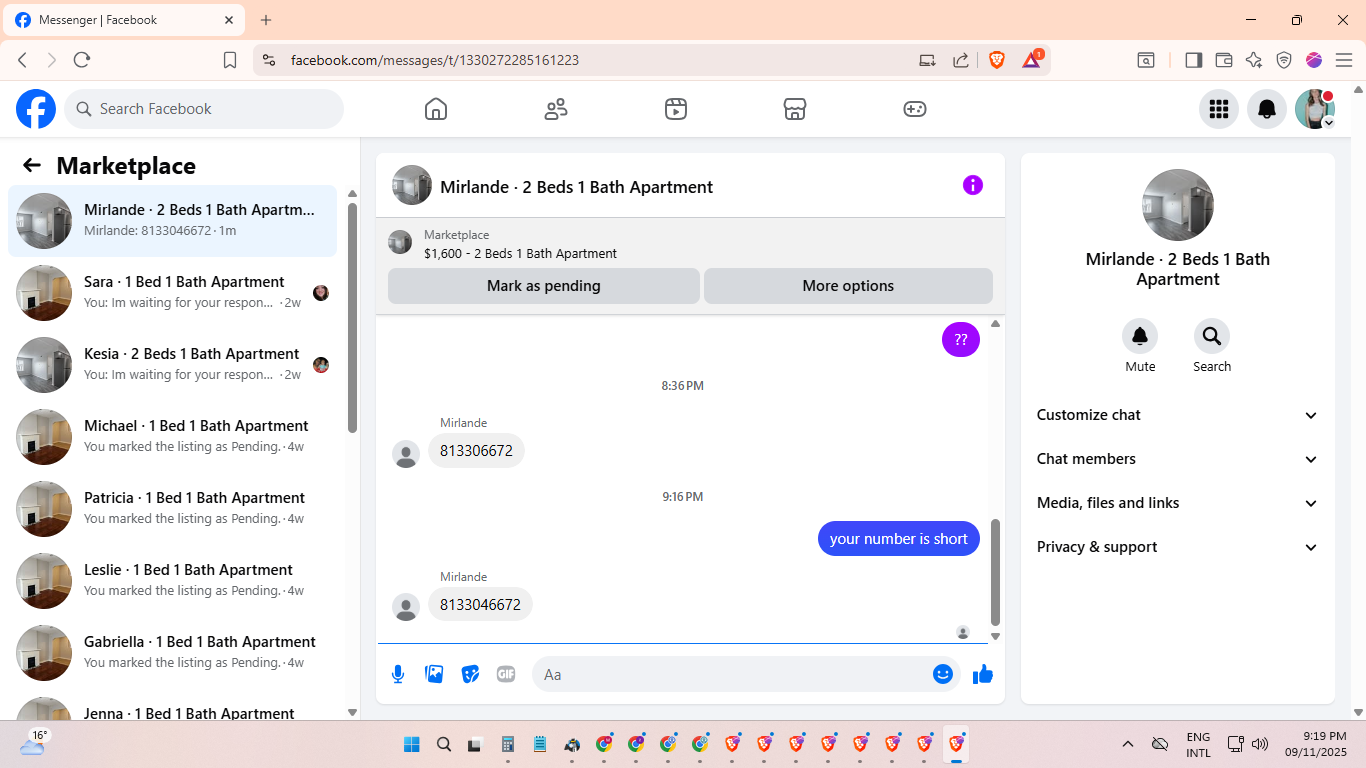Open conversation information icon
1366x768 pixels.
point(973,185)
